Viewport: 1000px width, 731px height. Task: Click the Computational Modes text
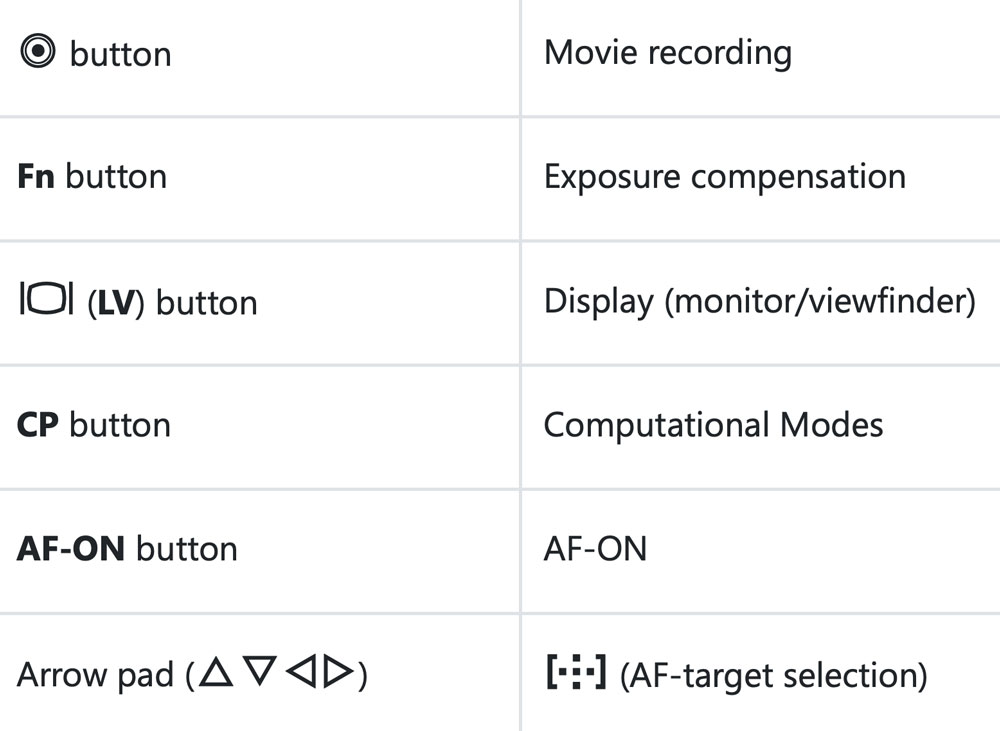tap(713, 424)
